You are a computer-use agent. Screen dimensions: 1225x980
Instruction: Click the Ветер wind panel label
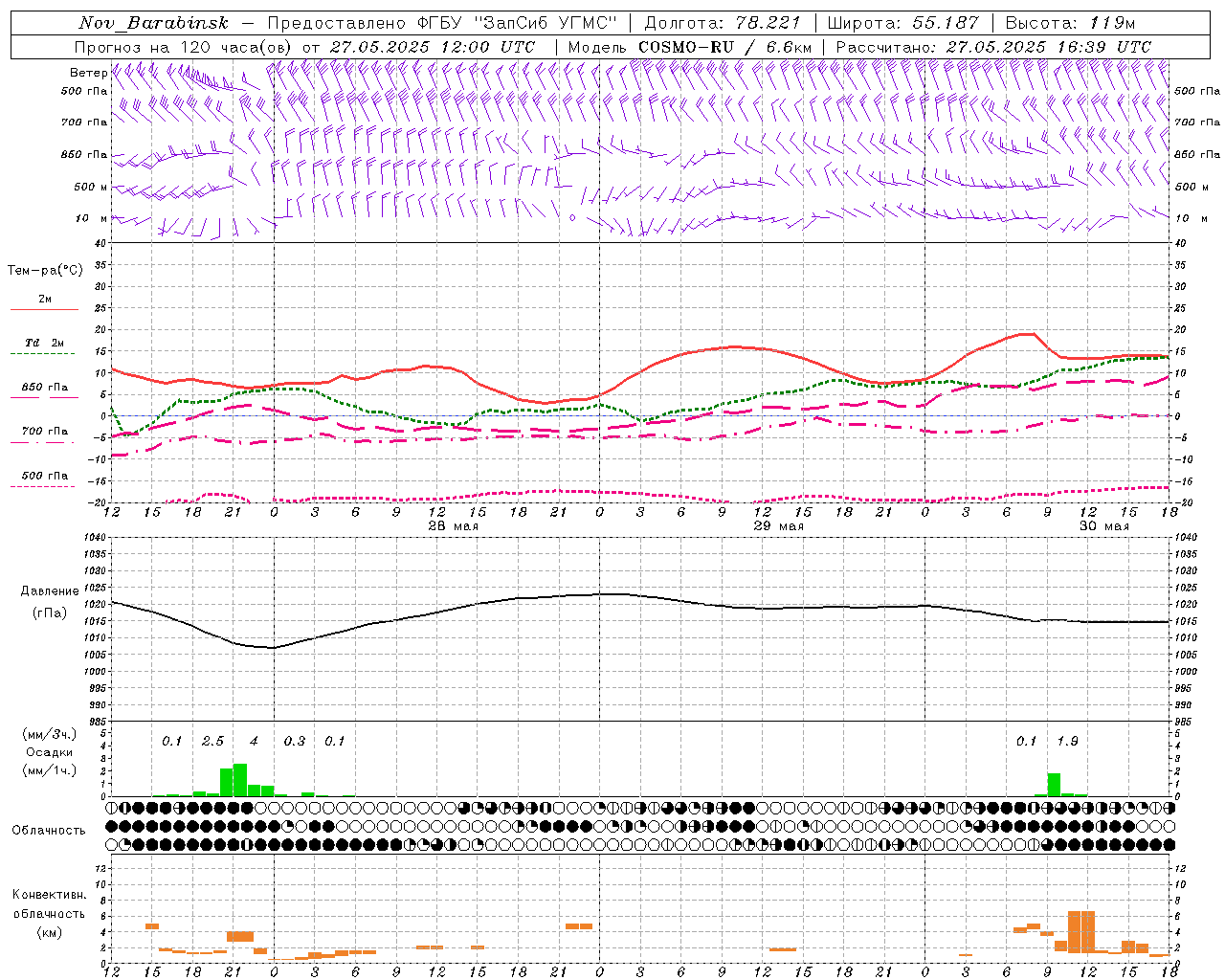point(88,73)
